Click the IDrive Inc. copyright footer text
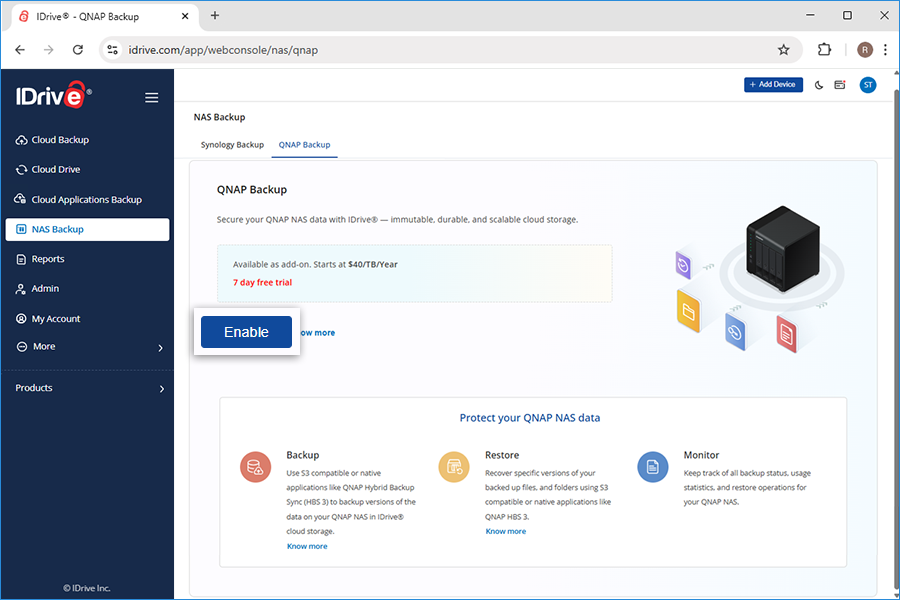900x600 pixels. tap(87, 588)
